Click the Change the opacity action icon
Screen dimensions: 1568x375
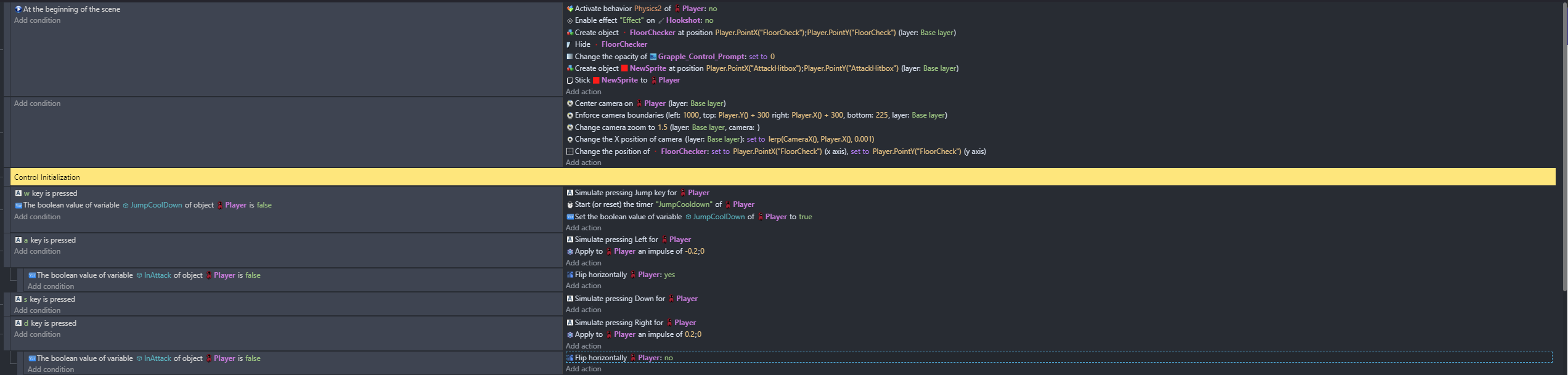(570, 57)
